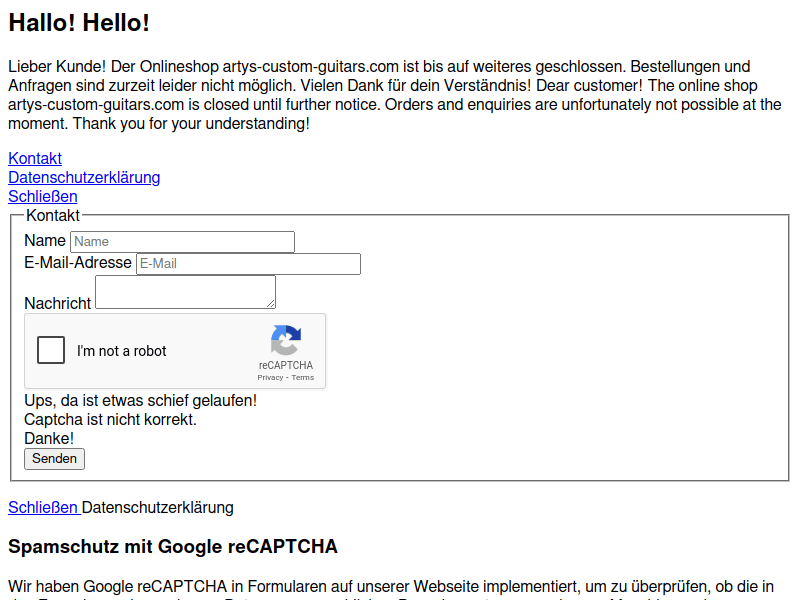Click Schließen link below the contact form
The image size is (800, 600).
click(x=43, y=507)
